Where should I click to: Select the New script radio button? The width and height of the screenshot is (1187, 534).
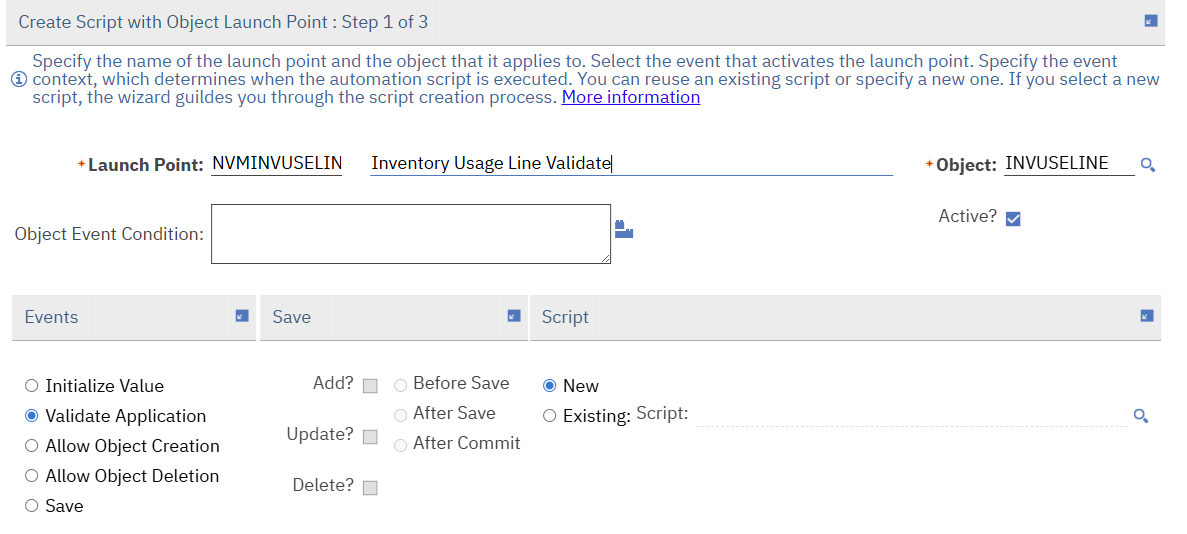[x=549, y=386]
